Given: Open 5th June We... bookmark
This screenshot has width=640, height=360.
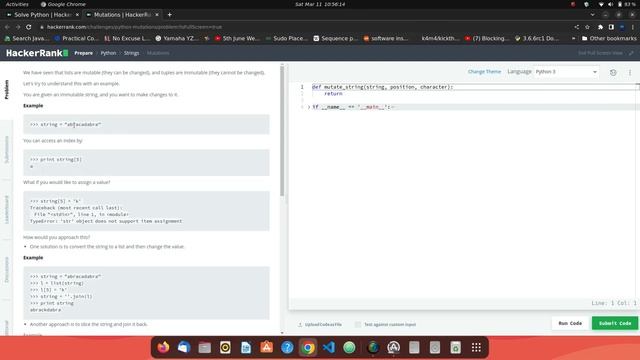Looking at the screenshot, I should [237, 38].
